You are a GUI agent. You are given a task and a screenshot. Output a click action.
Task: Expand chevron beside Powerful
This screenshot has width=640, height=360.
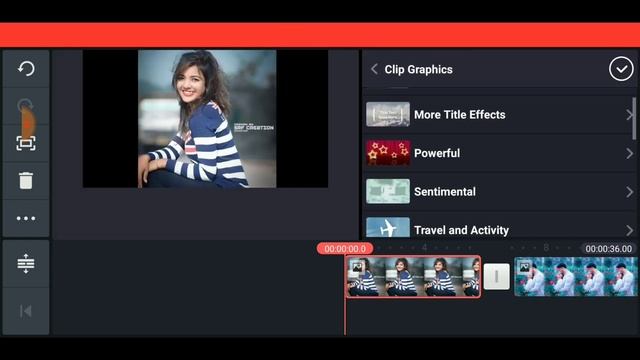coord(629,153)
